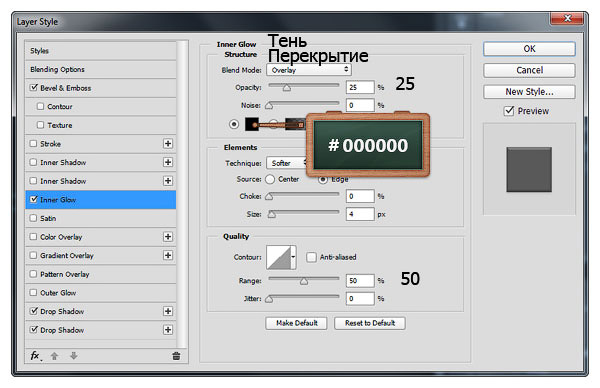Select Blending Options in the list
The height and width of the screenshot is (388, 600).
point(101,69)
